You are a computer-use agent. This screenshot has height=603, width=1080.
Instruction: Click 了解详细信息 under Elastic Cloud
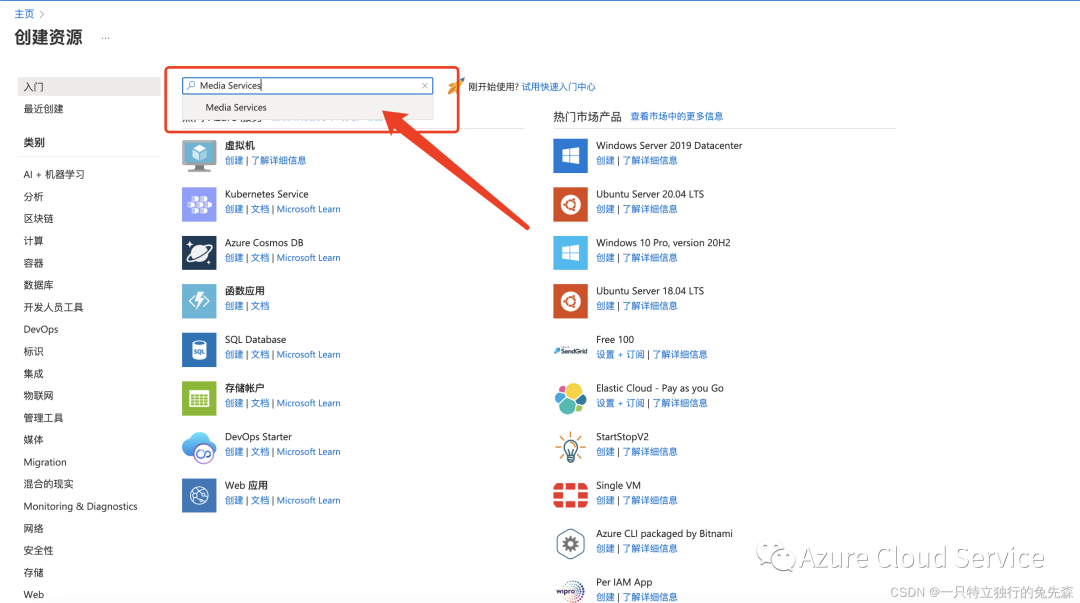pos(679,403)
